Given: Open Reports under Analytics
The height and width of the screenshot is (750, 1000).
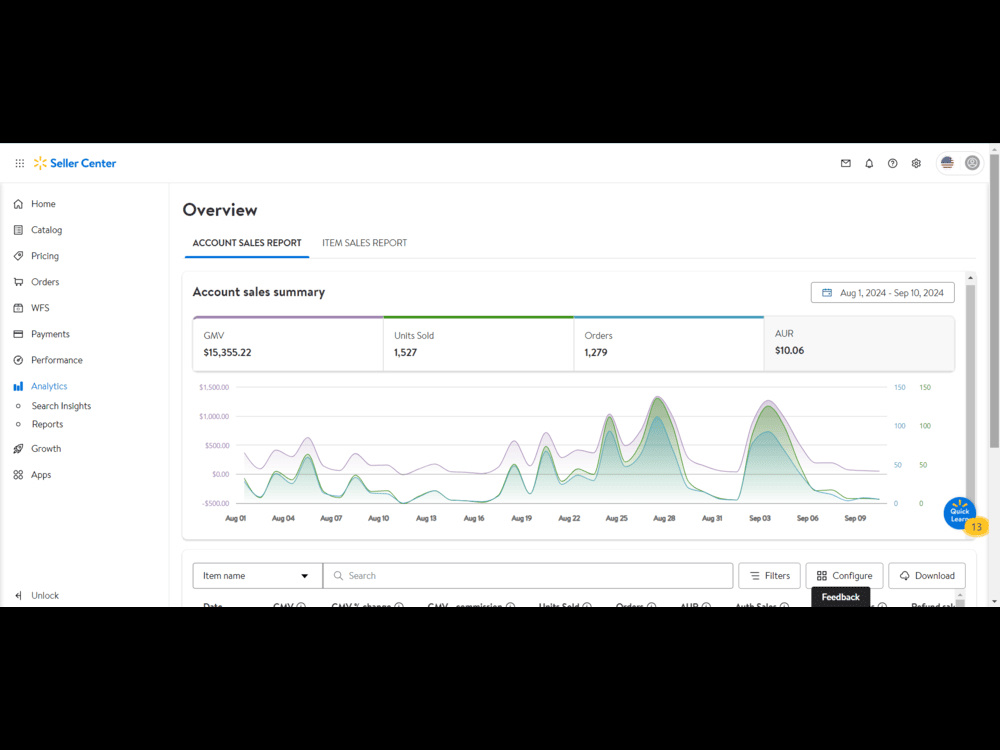Looking at the screenshot, I should click(47, 424).
